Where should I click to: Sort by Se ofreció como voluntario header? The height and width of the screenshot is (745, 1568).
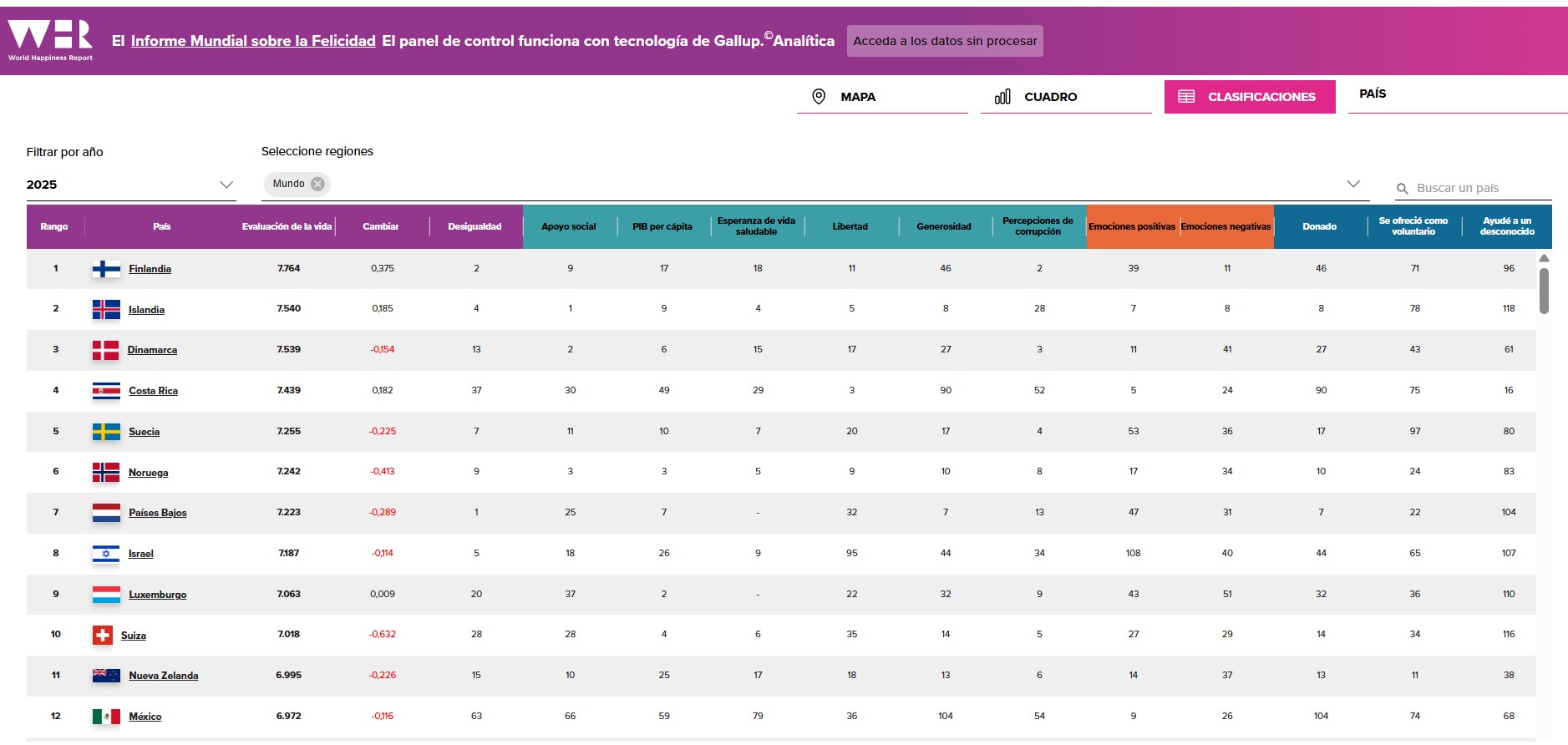[1413, 227]
